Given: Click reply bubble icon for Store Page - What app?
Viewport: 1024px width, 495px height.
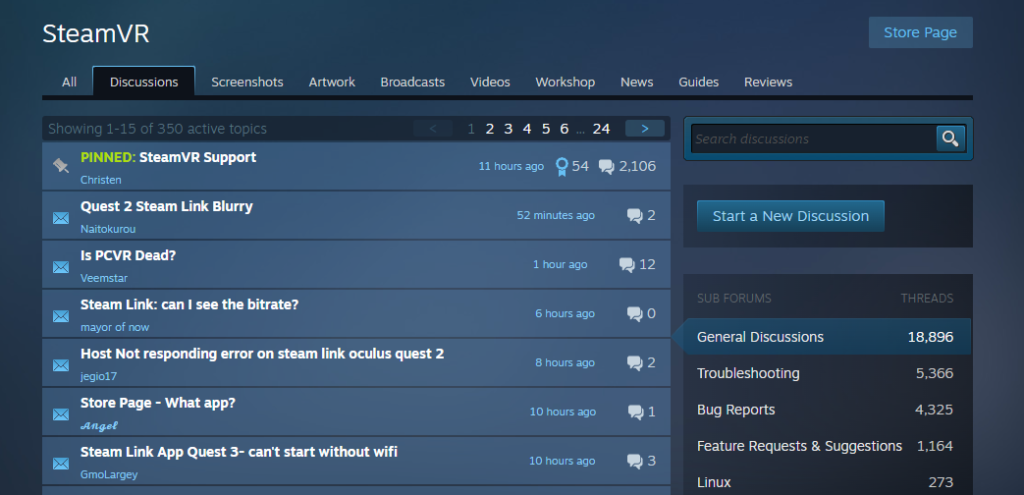Looking at the screenshot, I should click(x=634, y=412).
